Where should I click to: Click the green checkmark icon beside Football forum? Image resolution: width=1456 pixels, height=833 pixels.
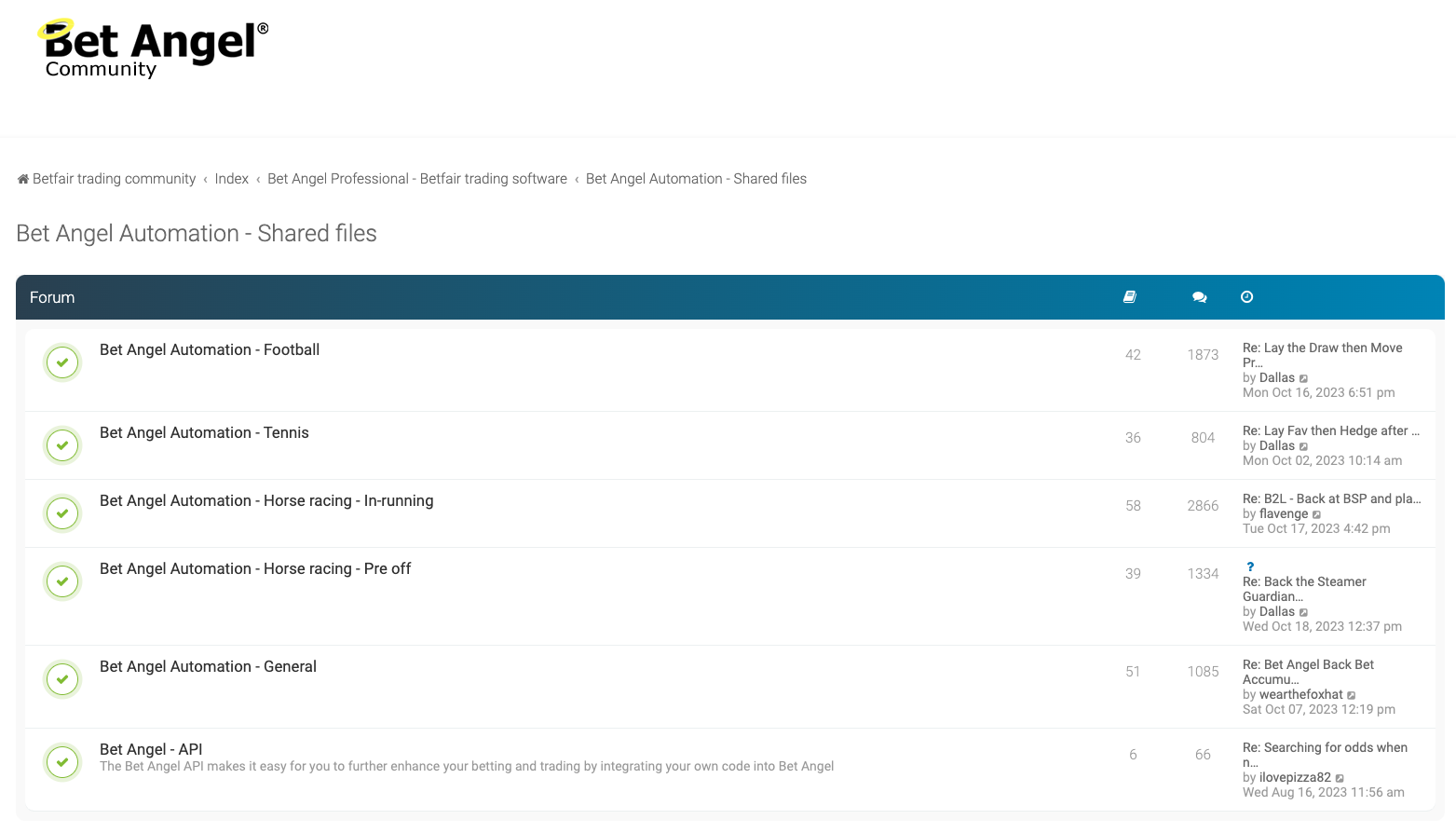click(62, 362)
